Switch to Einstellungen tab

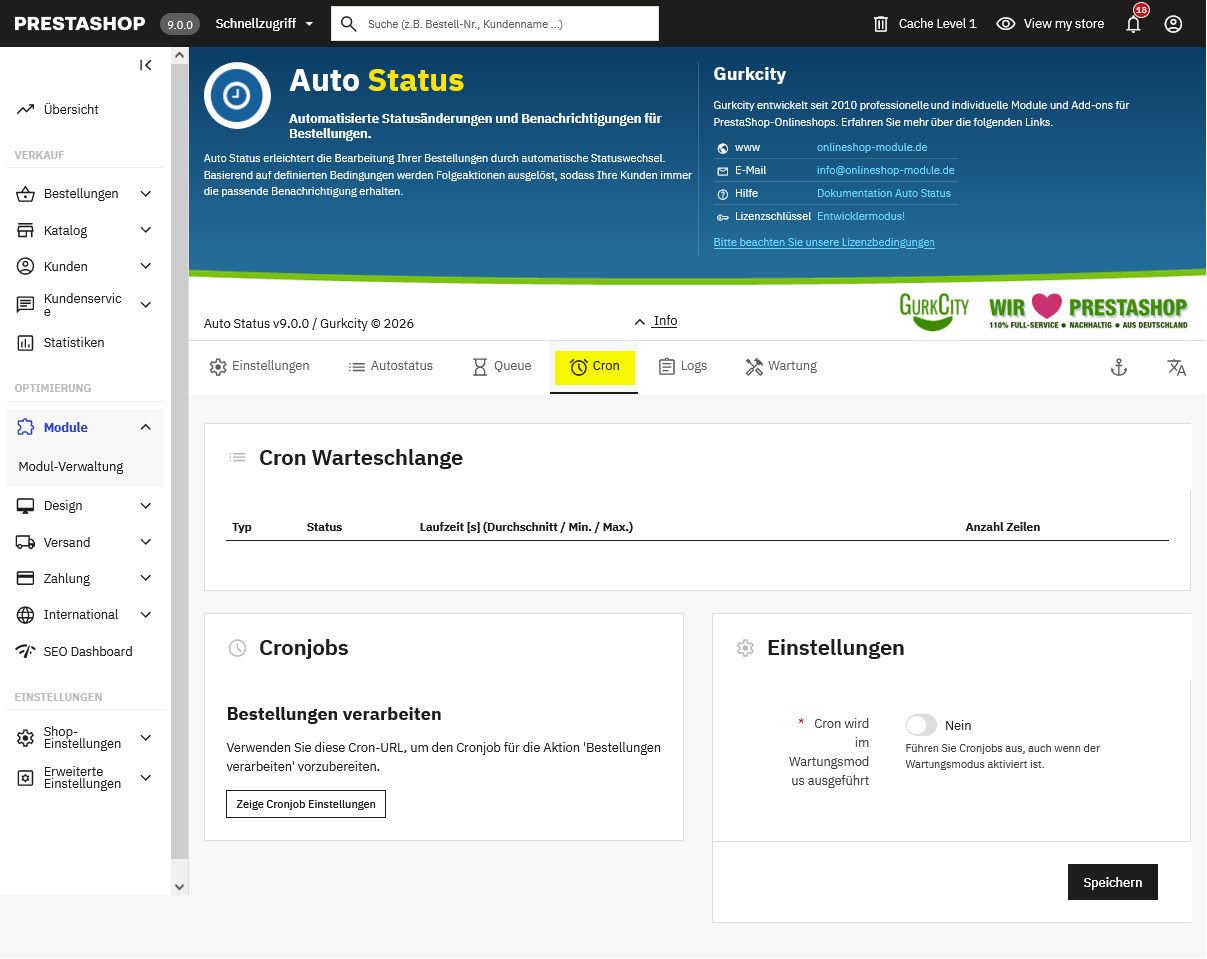259,367
